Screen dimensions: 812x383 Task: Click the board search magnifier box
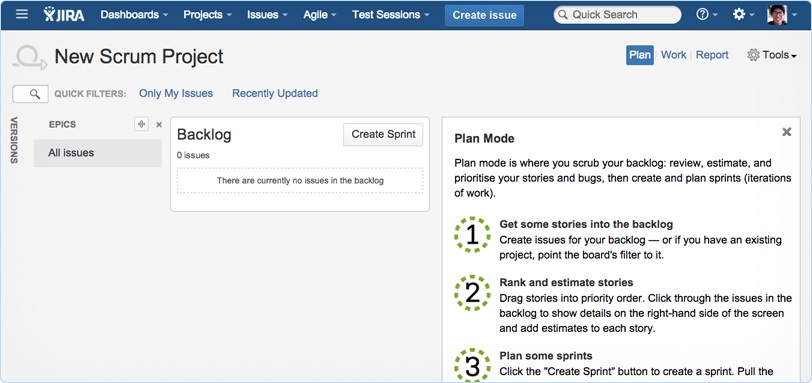click(x=31, y=94)
